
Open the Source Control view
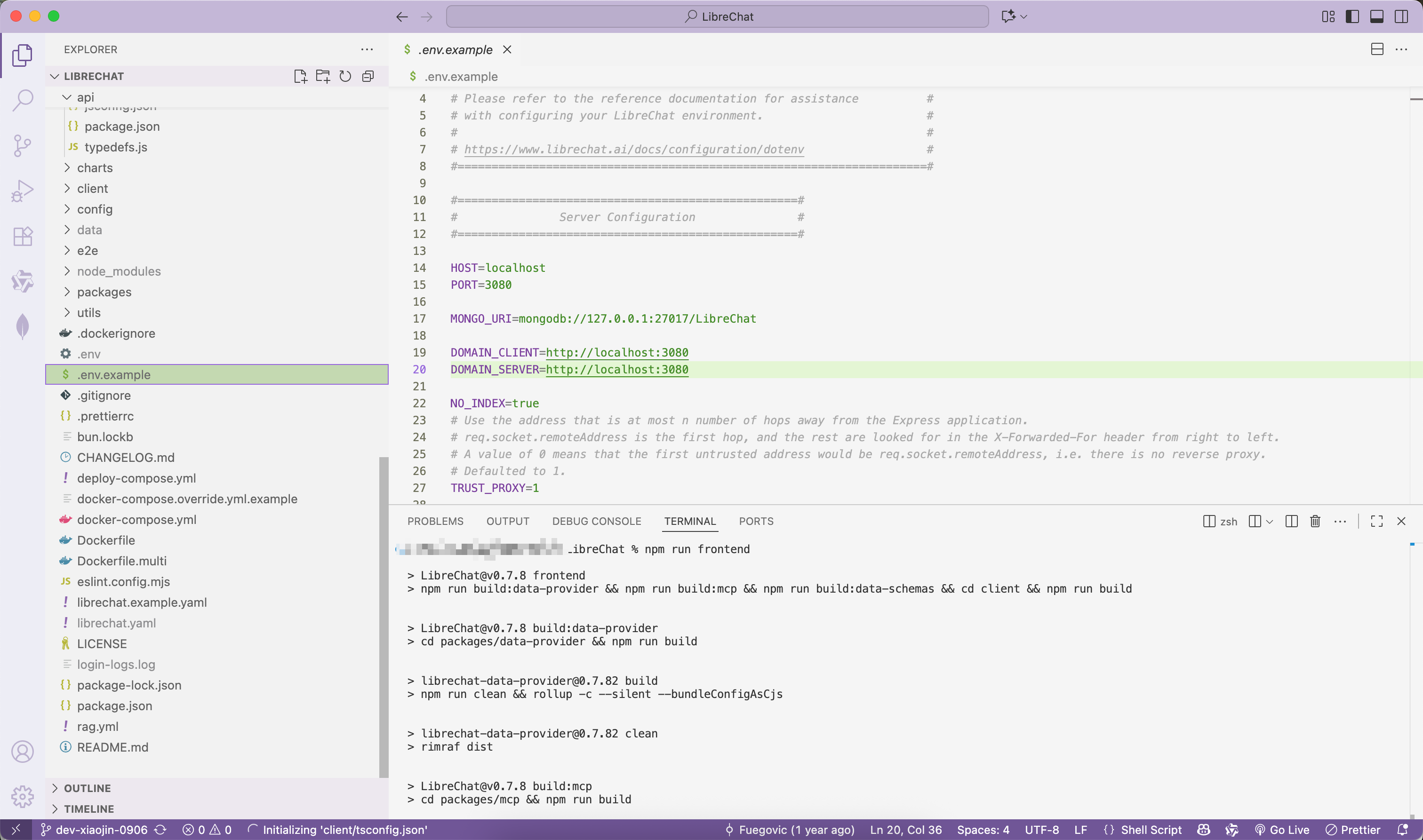[x=23, y=145]
